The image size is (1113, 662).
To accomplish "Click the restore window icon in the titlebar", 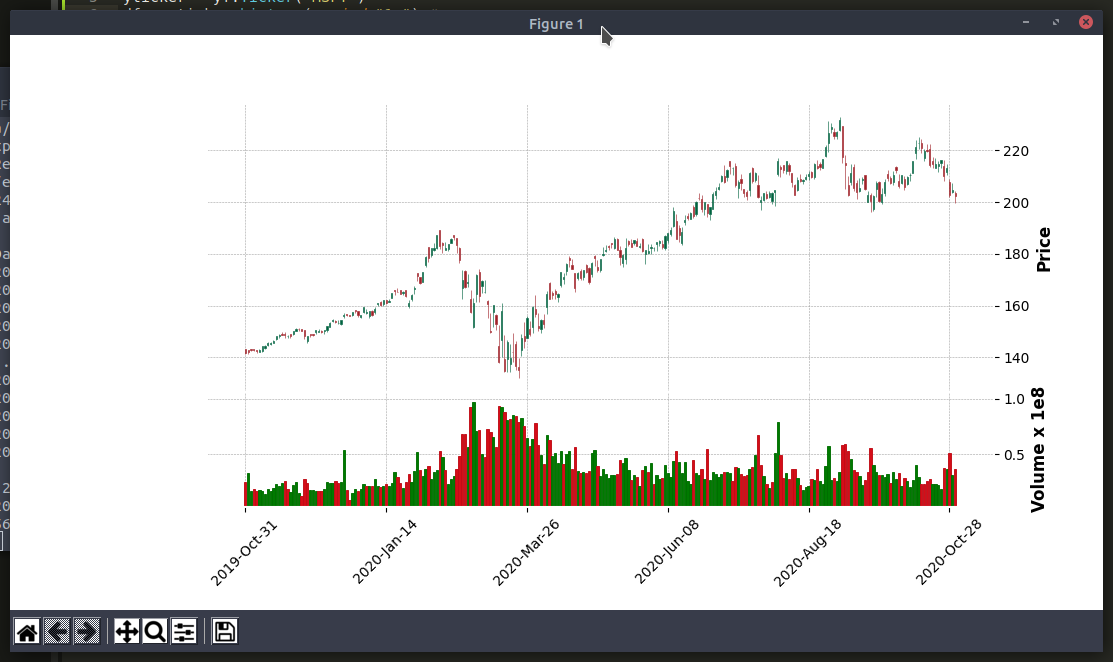I will click(1055, 21).
